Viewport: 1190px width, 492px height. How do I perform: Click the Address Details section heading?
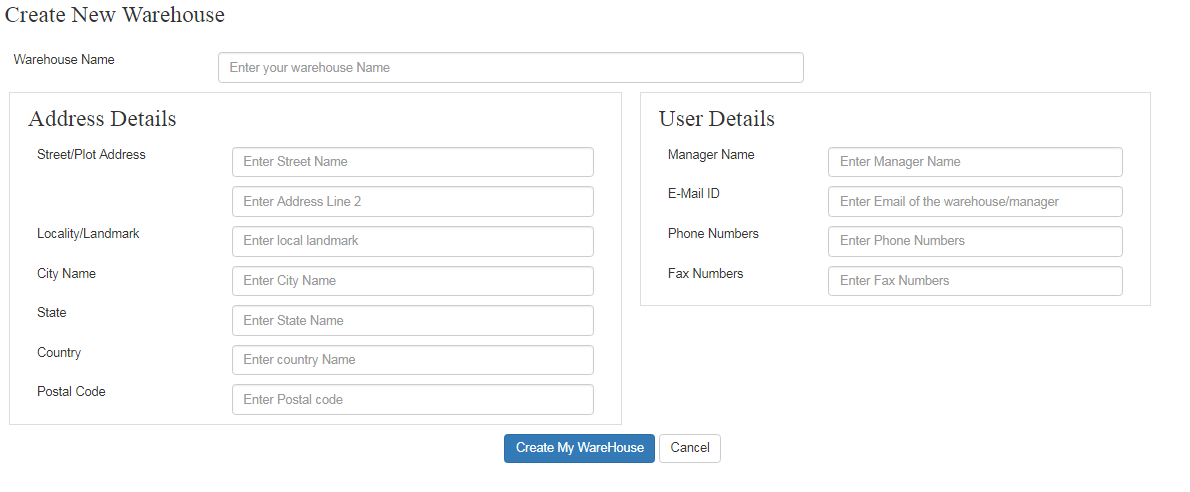[102, 119]
